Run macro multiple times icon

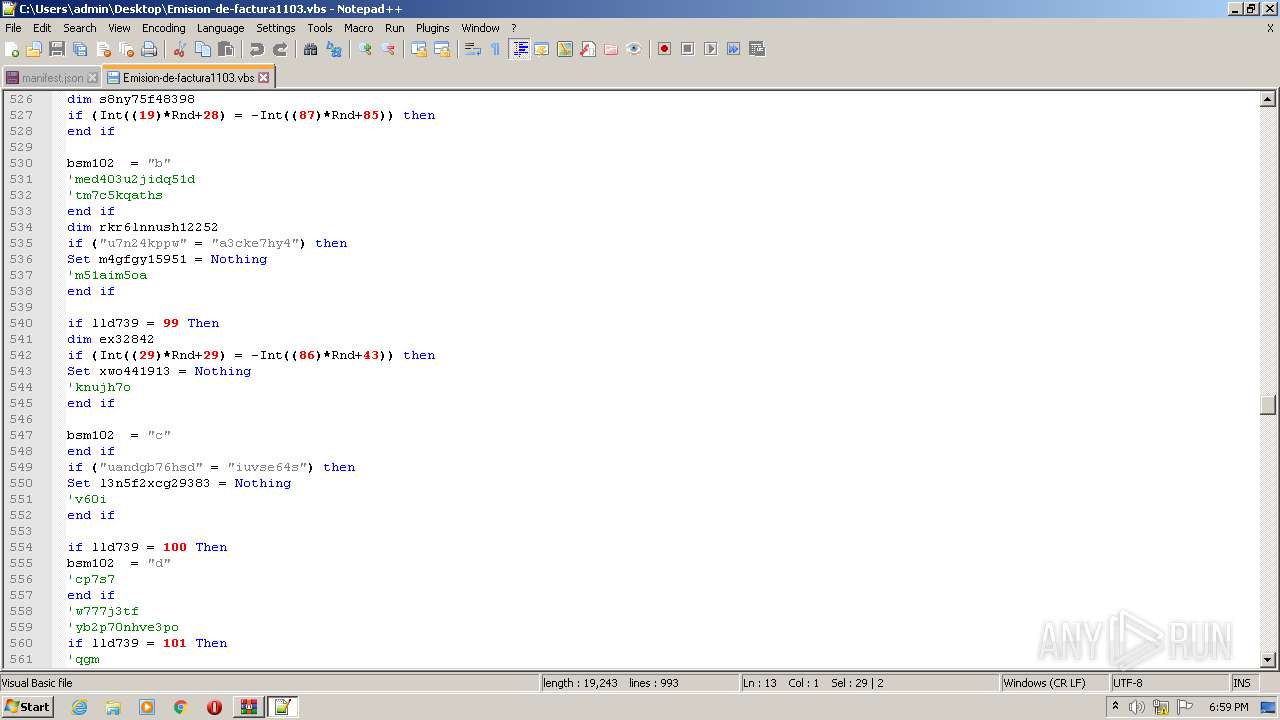pos(733,49)
